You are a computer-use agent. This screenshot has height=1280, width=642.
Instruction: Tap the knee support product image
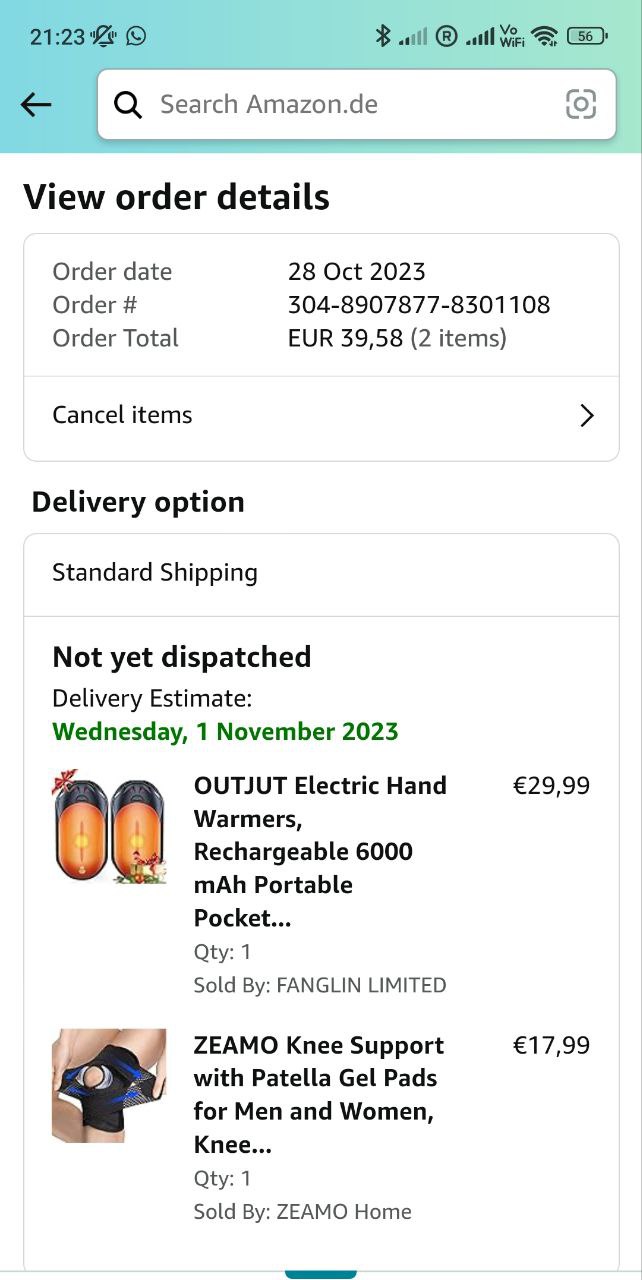coord(109,1085)
